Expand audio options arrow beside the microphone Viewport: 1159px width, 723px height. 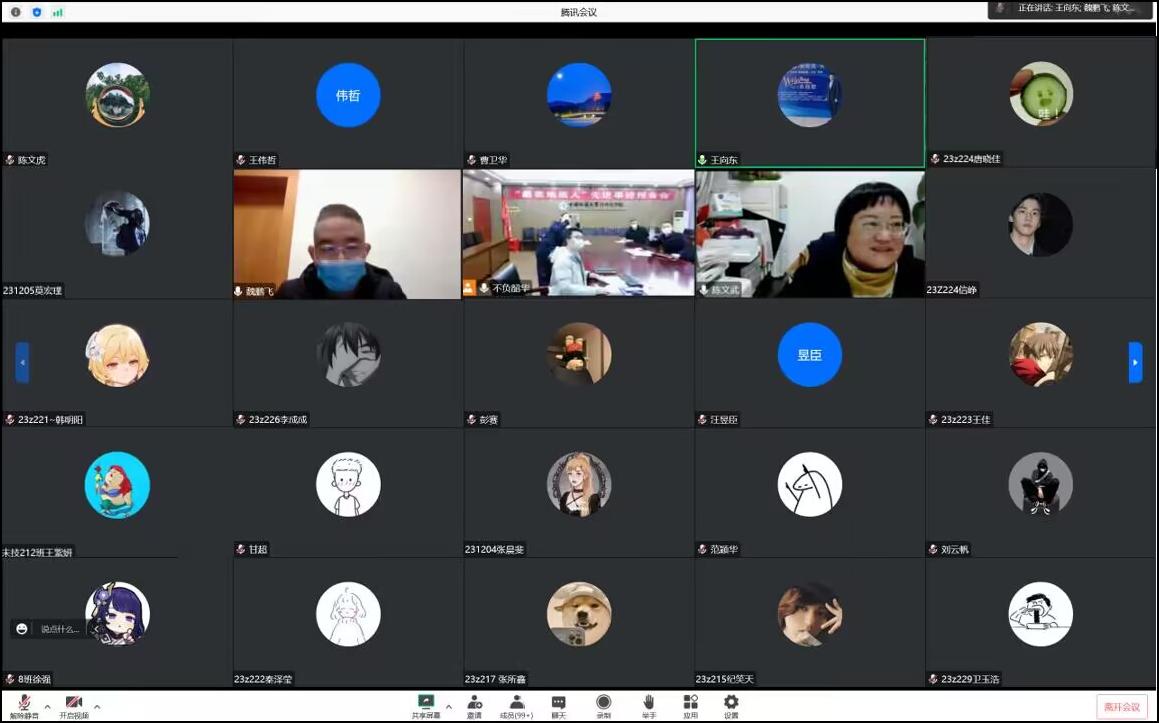pos(47,706)
